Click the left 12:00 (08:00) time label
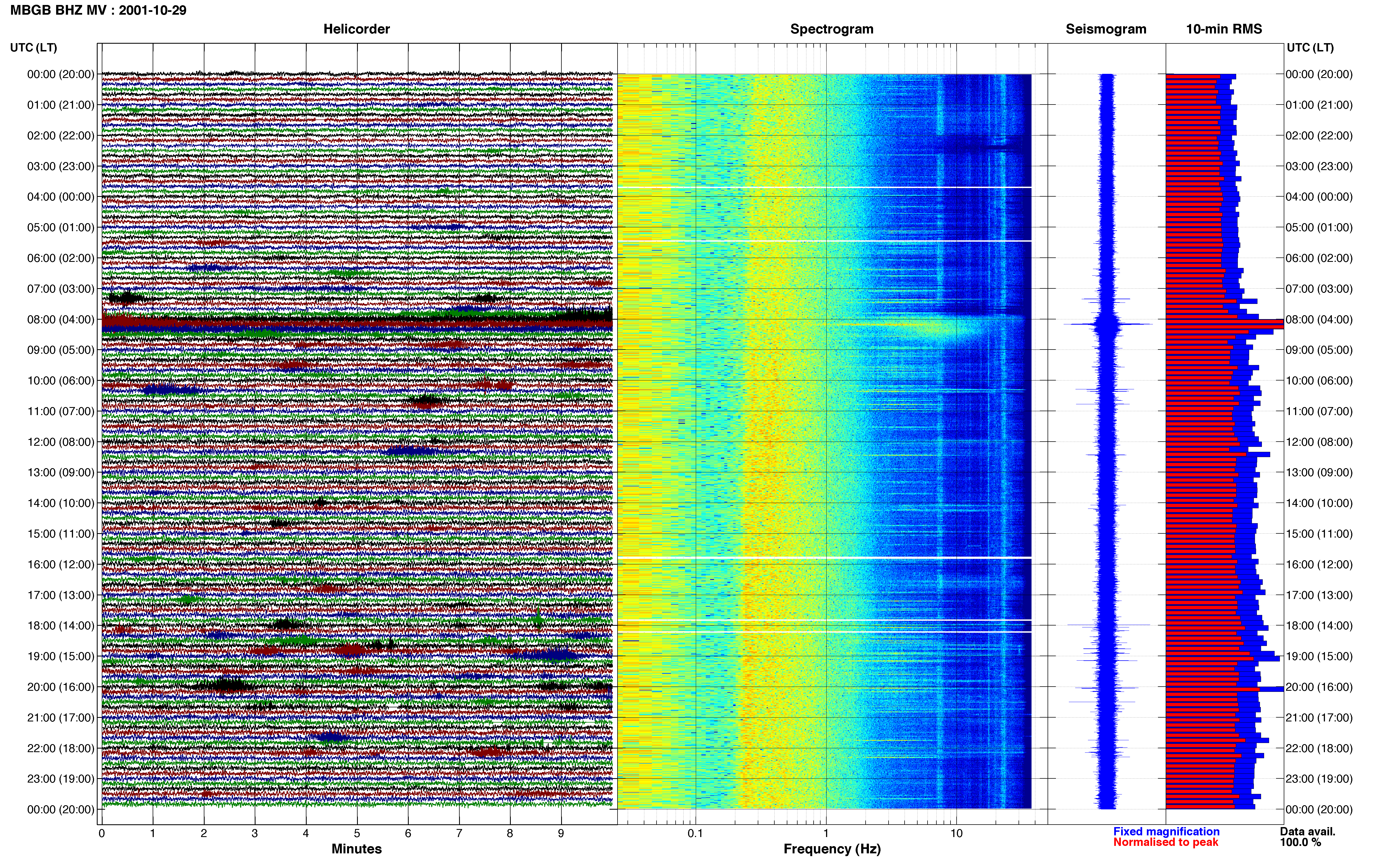The width and height of the screenshot is (1388, 868). (x=61, y=442)
